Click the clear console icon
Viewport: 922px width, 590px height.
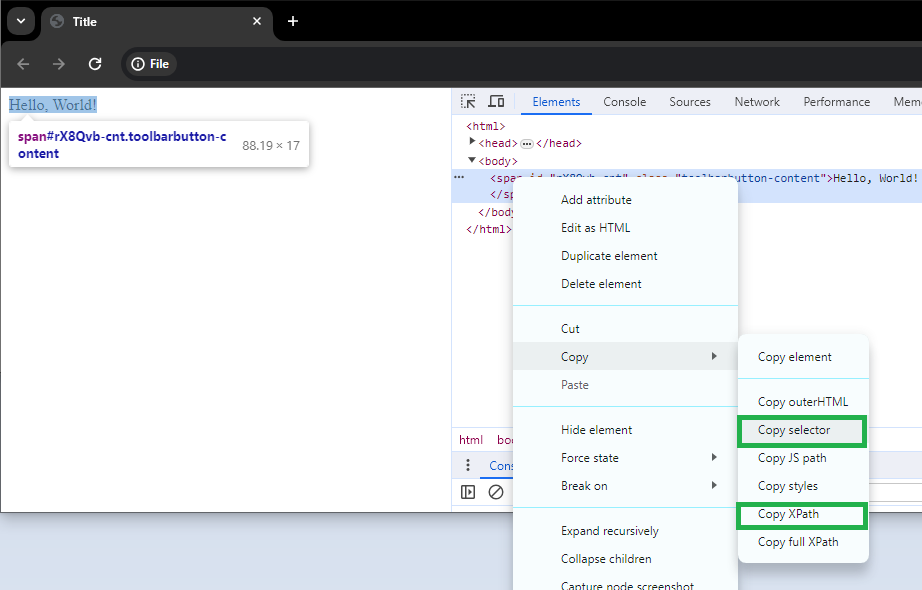pyautogui.click(x=496, y=492)
